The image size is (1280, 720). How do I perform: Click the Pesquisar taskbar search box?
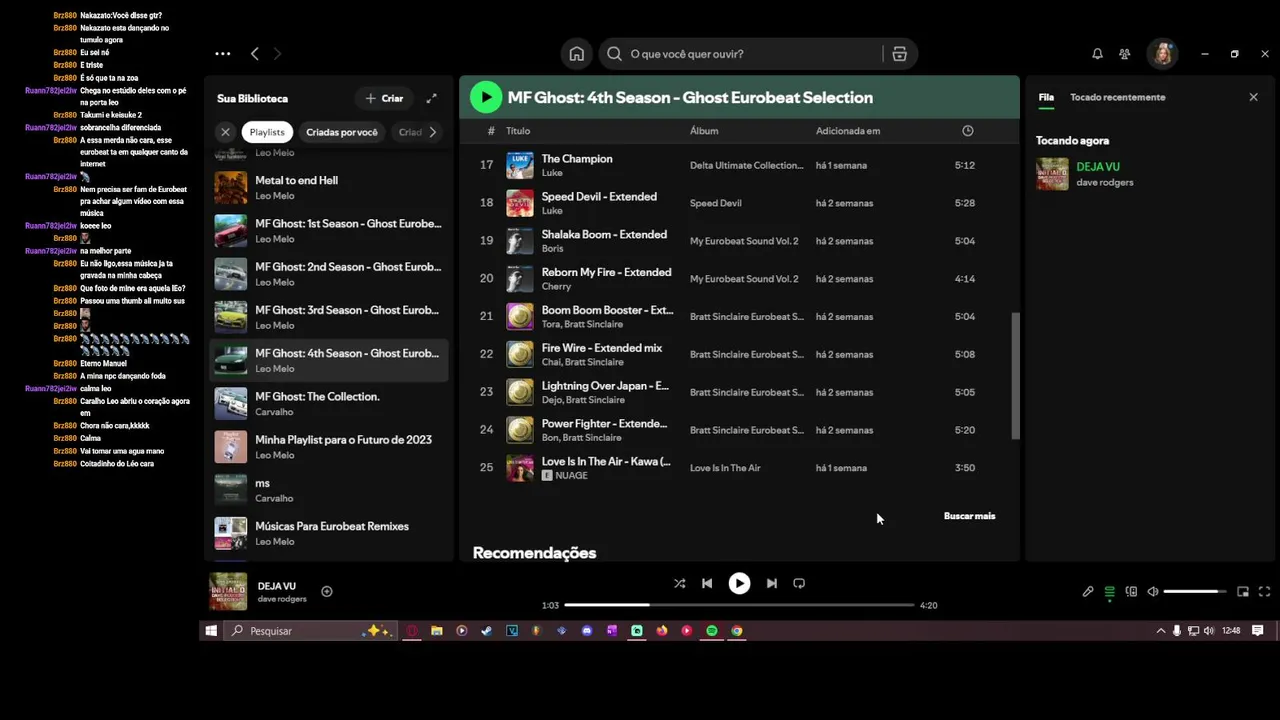click(x=310, y=631)
